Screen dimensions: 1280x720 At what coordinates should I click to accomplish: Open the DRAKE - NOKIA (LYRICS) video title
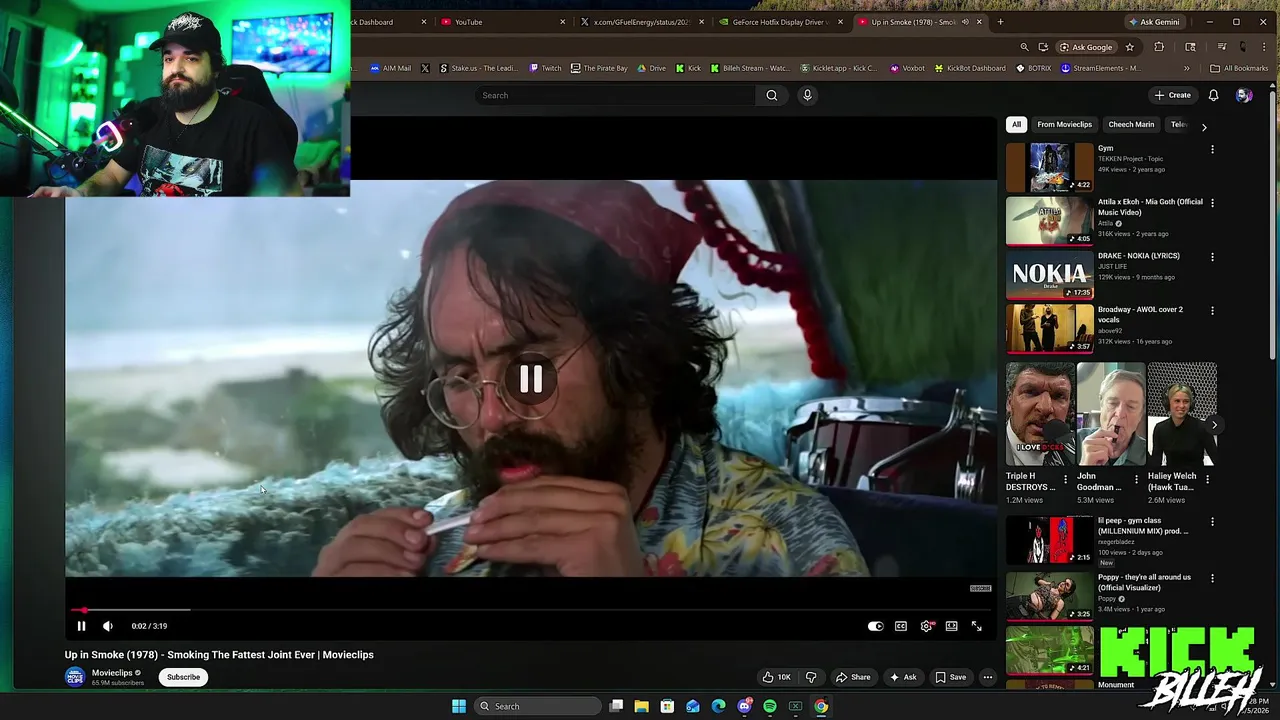pos(1138,256)
